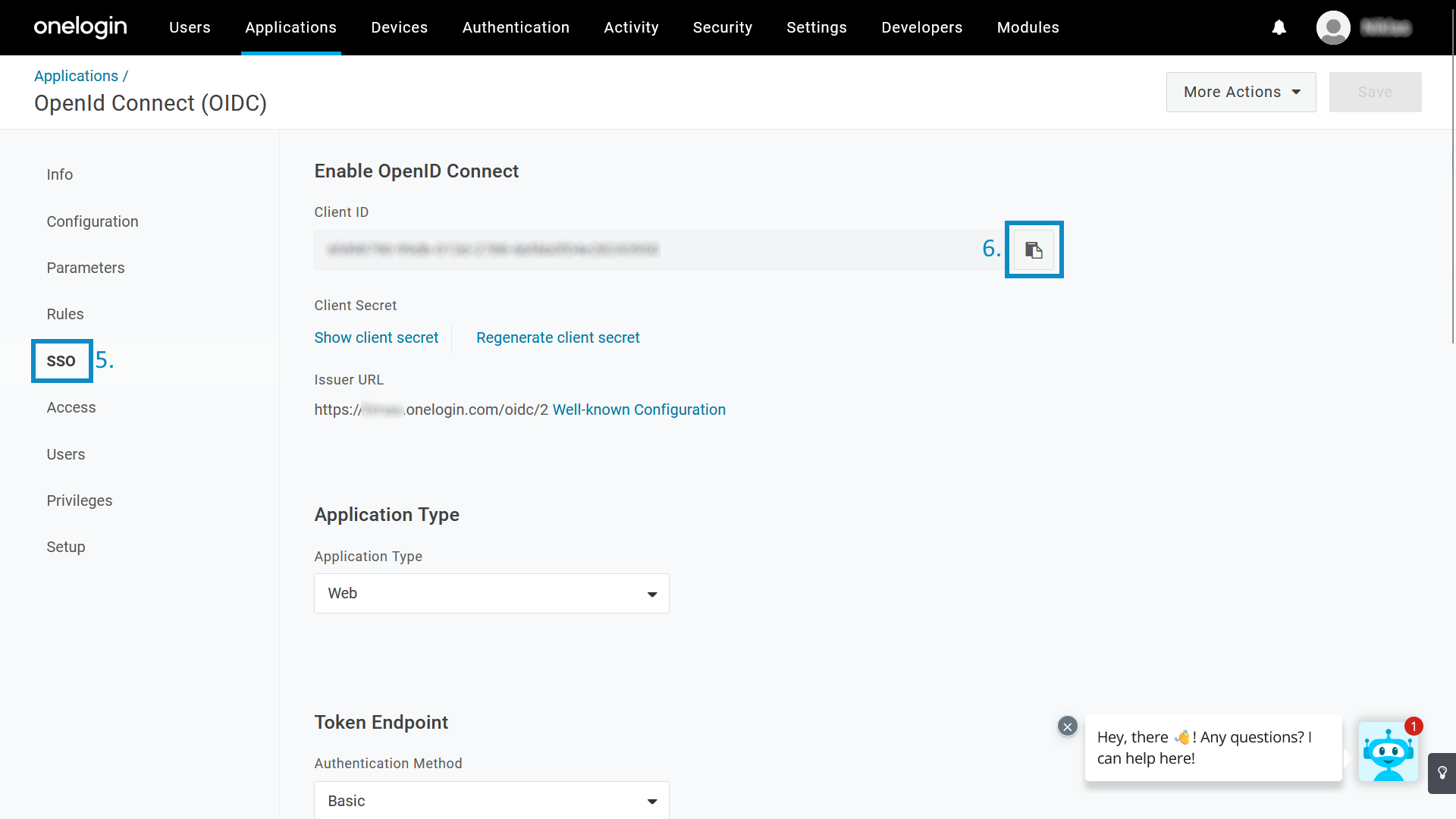1456x819 pixels.
Task: Click the Applications breadcrumb link
Action: point(76,76)
